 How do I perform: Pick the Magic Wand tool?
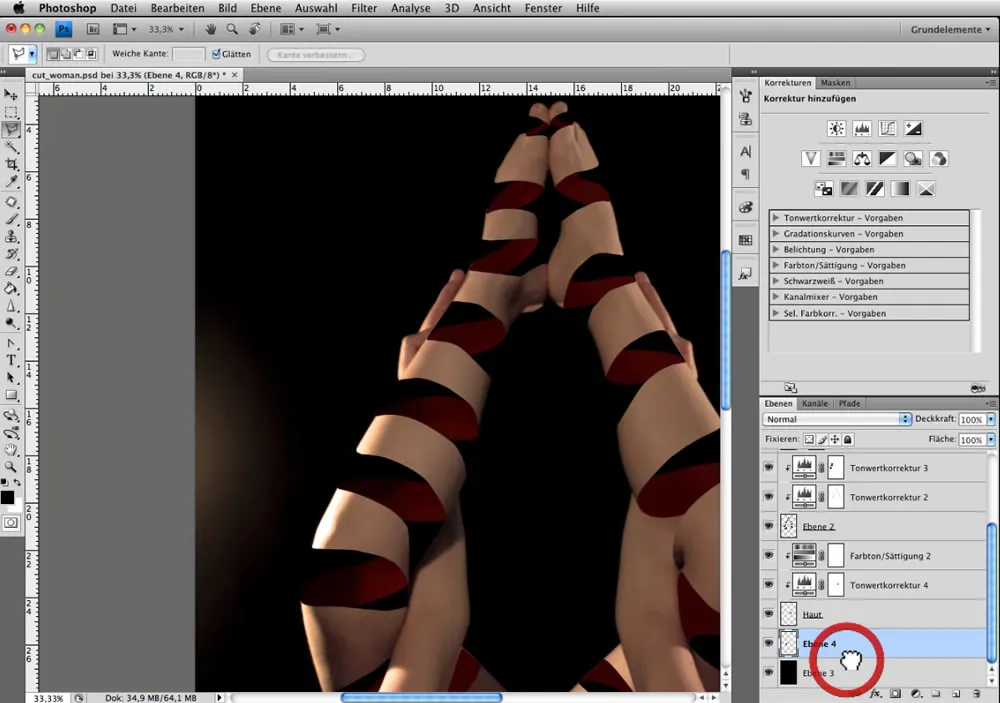point(12,146)
